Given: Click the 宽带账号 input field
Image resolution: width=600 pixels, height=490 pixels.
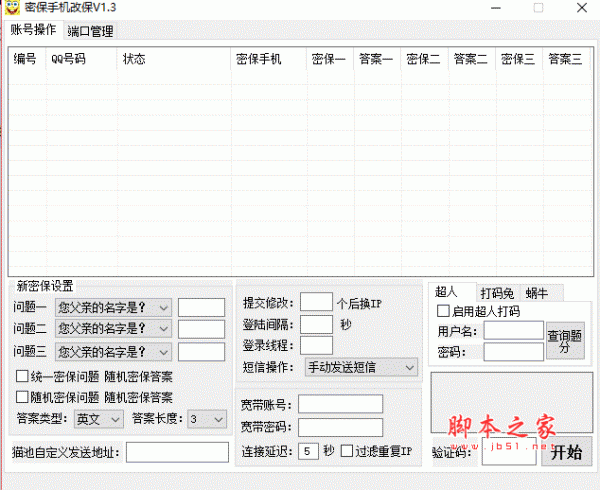Looking at the screenshot, I should (x=340, y=404).
